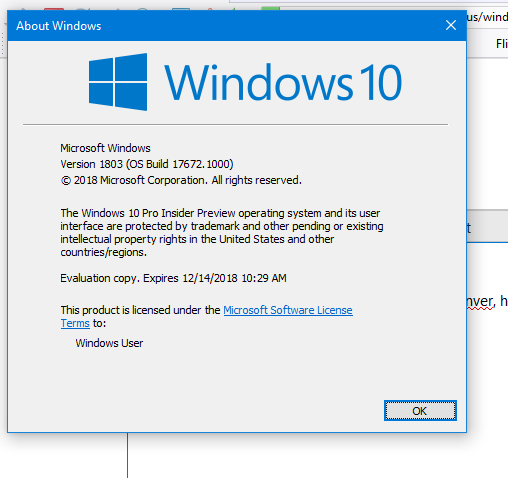The image size is (508, 478).
Task: Click the Windows User licensee name
Action: (109, 343)
